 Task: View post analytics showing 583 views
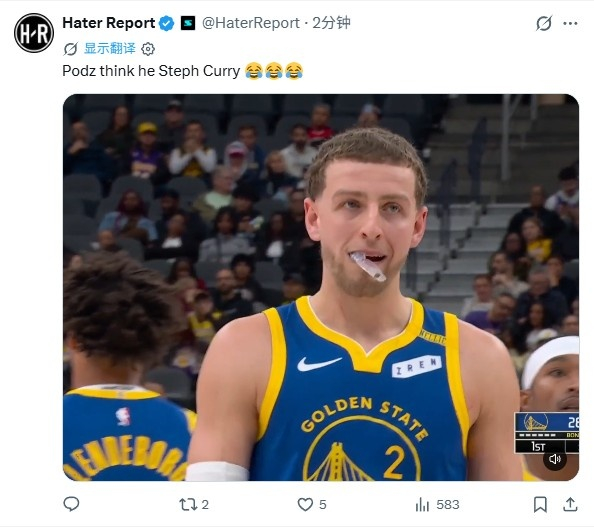pyautogui.click(x=437, y=505)
